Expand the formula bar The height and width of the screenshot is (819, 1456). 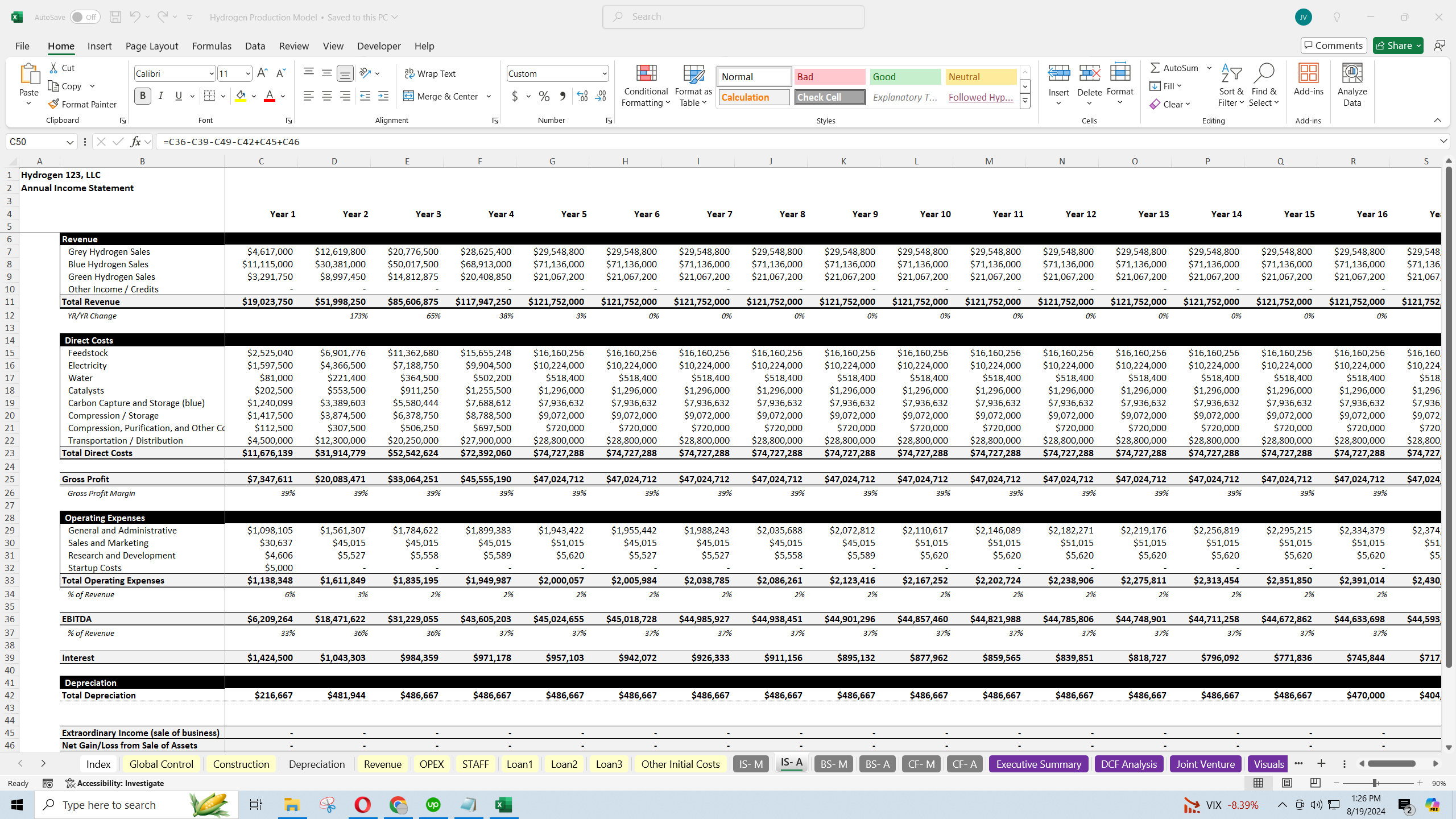[1443, 141]
